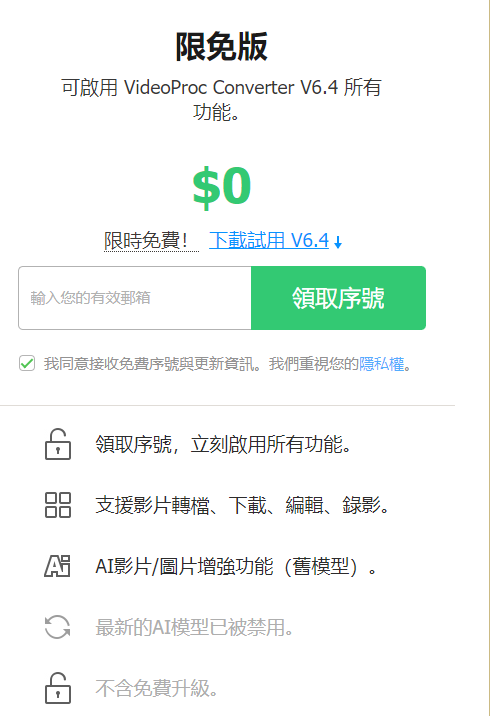Focus the 輸入您的有效郵箱 email field
Image resolution: width=490 pixels, height=716 pixels.
point(135,298)
